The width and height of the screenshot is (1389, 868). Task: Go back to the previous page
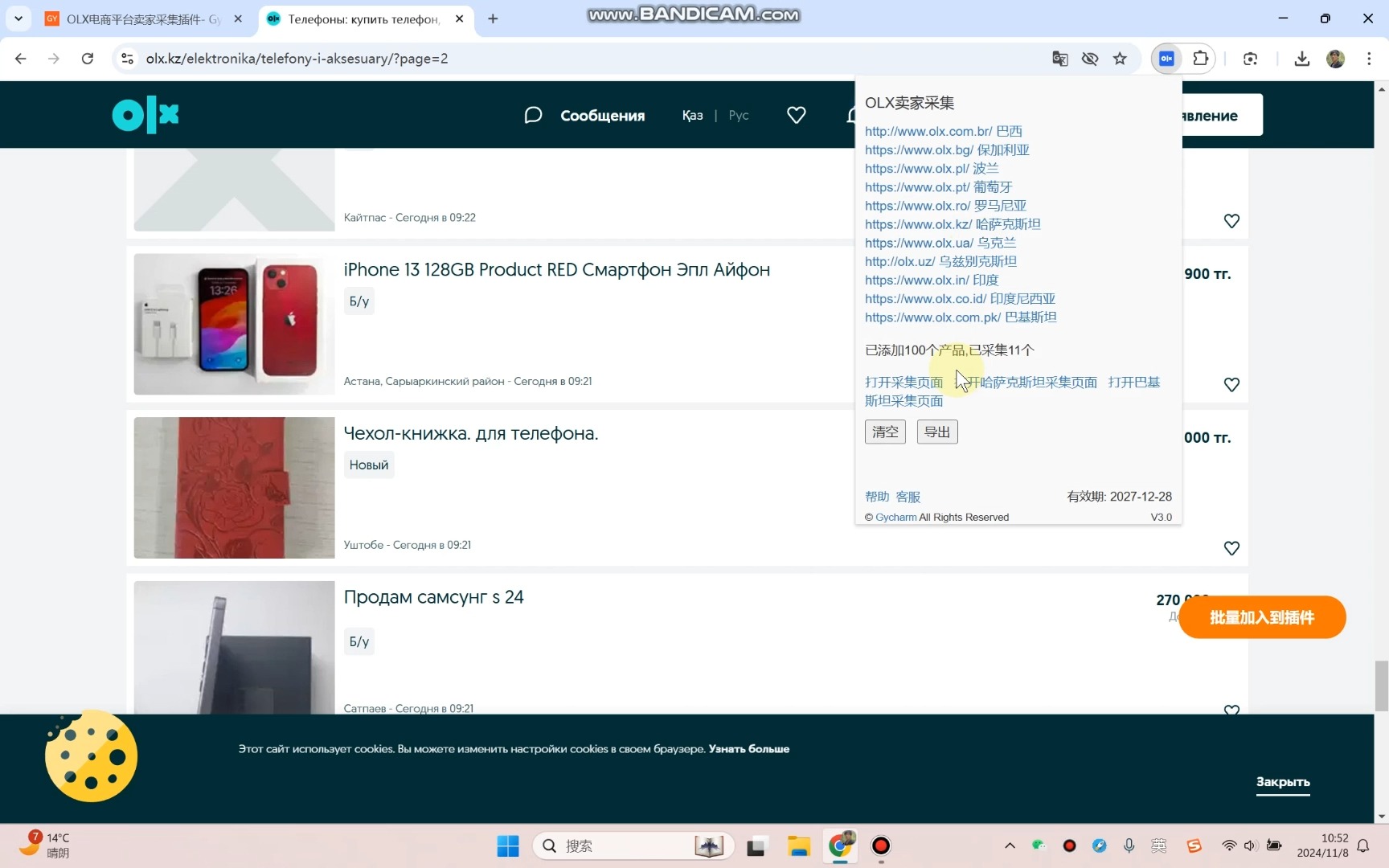(x=21, y=59)
